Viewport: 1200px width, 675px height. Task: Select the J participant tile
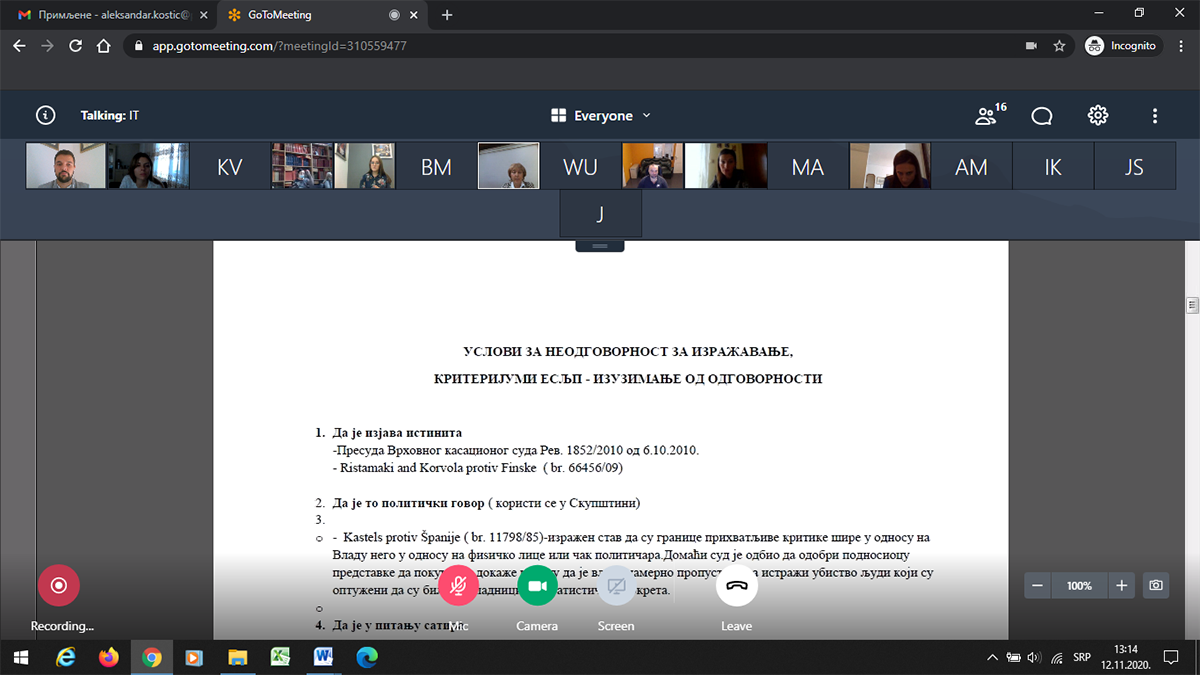click(x=600, y=214)
